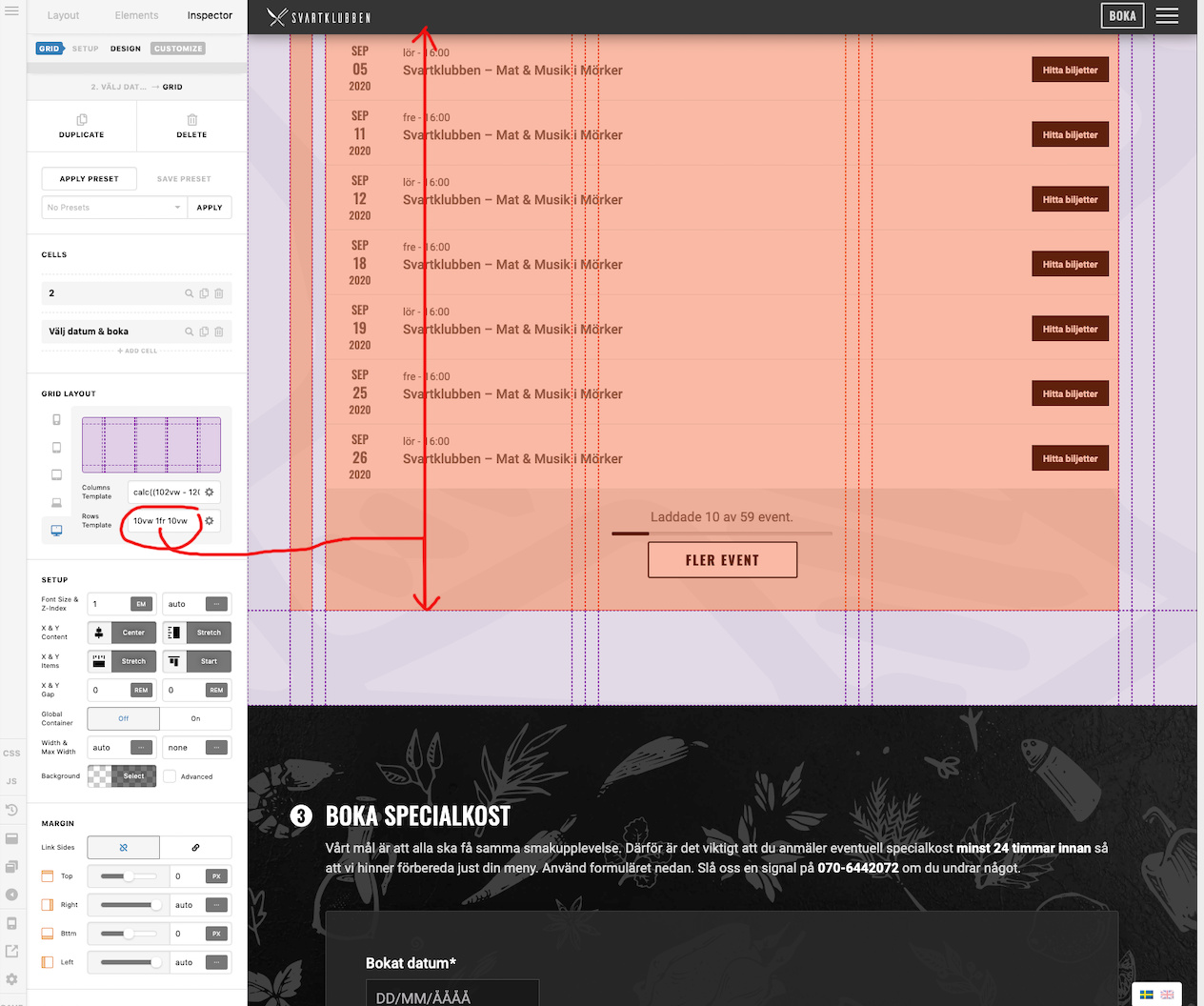This screenshot has width=1204, height=1006.
Task: Delete cell '2' using its trash icon
Action: click(219, 293)
